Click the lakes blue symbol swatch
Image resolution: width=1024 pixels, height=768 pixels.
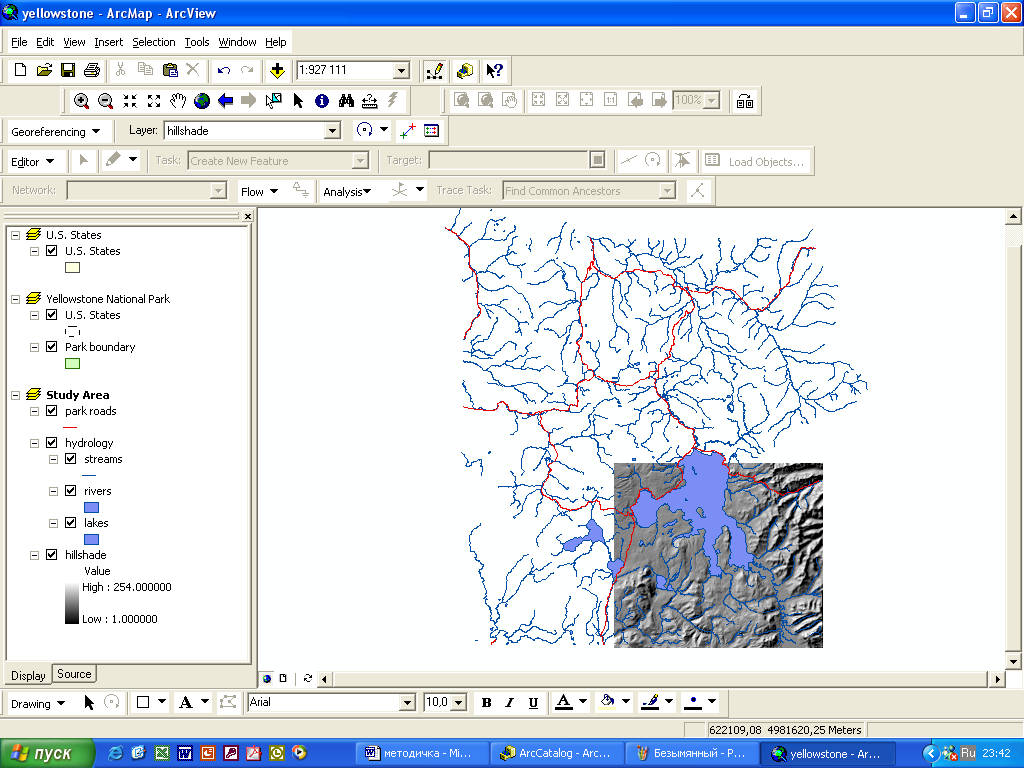(91, 539)
